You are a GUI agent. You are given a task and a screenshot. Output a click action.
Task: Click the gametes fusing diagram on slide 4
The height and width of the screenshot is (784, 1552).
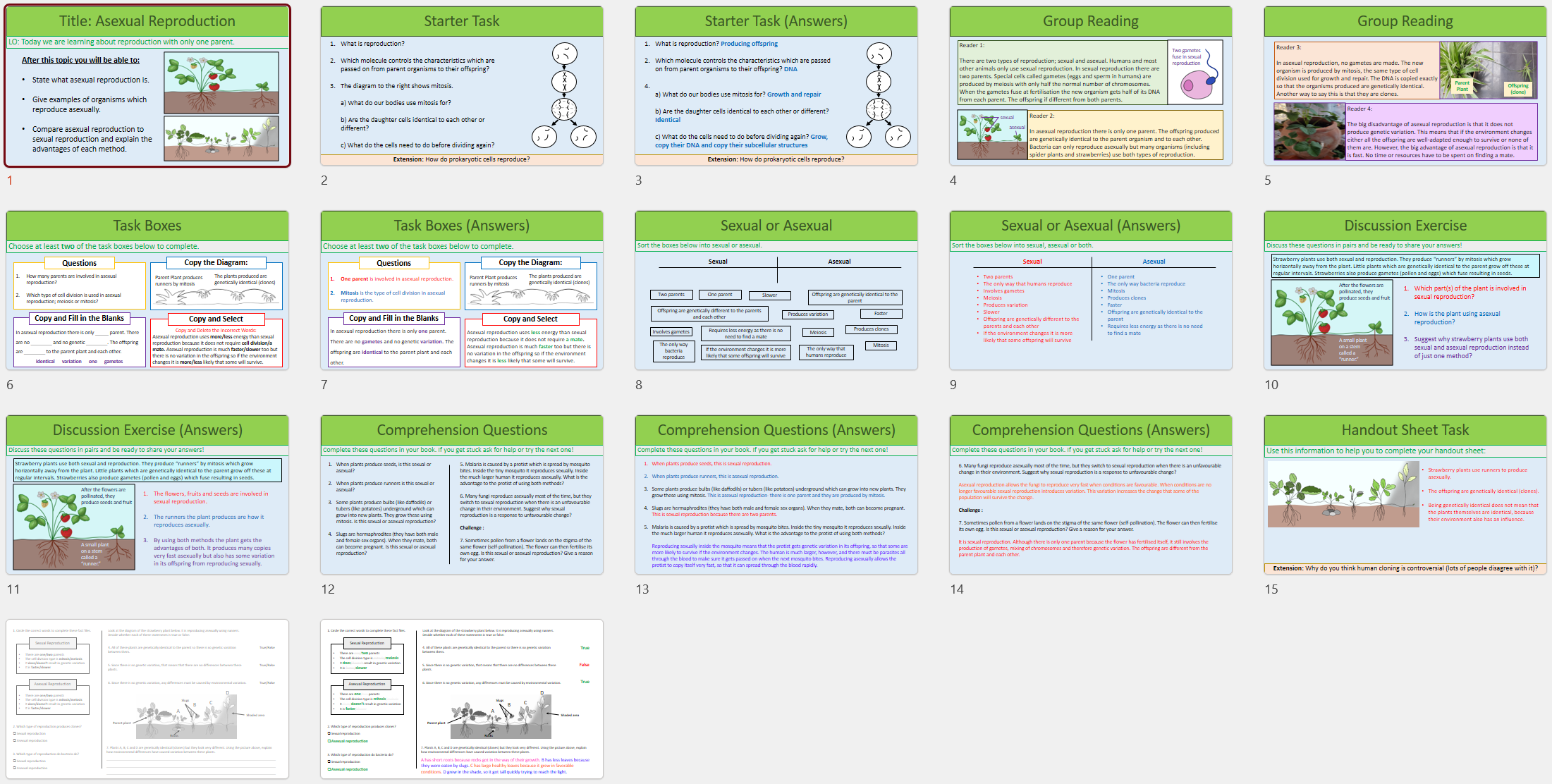point(1195,73)
